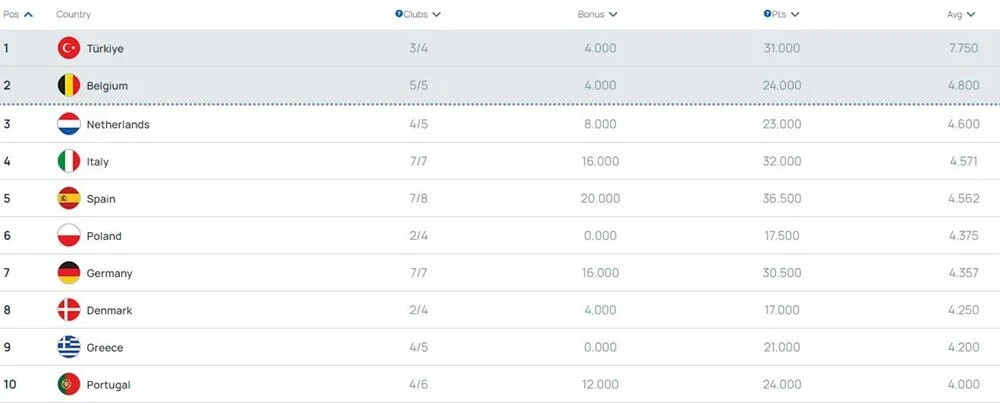This screenshot has height=403, width=1000.
Task: Open the Denmark country link
Action: (x=109, y=310)
